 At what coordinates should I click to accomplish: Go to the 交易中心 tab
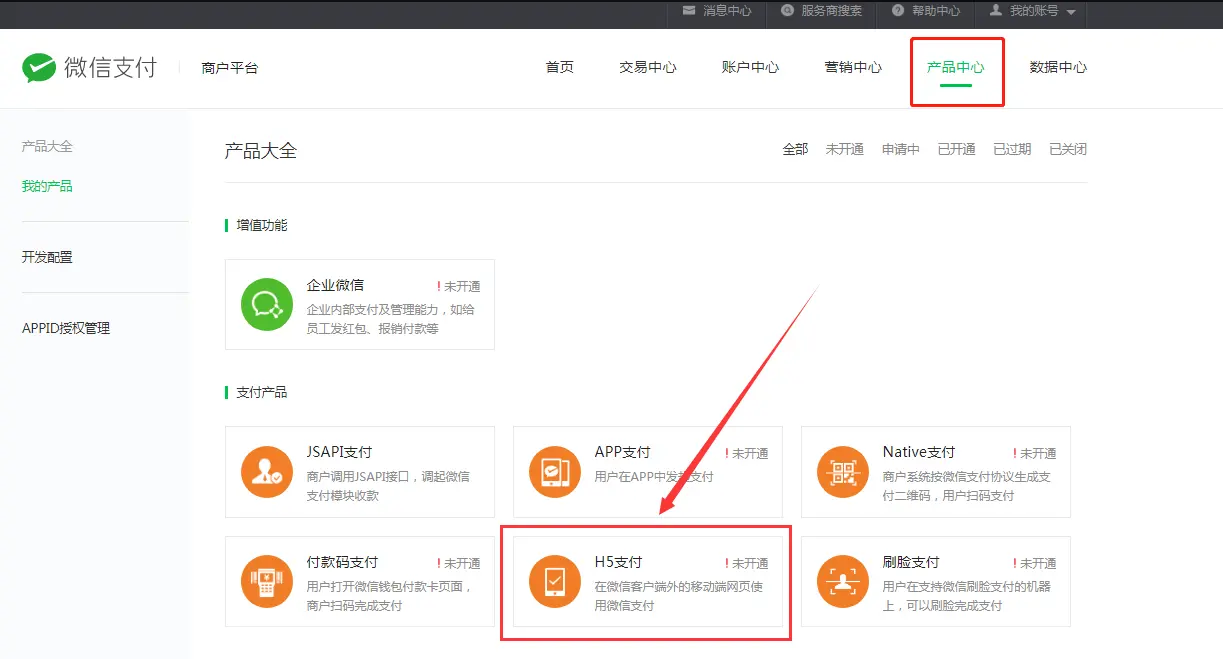[x=647, y=68]
